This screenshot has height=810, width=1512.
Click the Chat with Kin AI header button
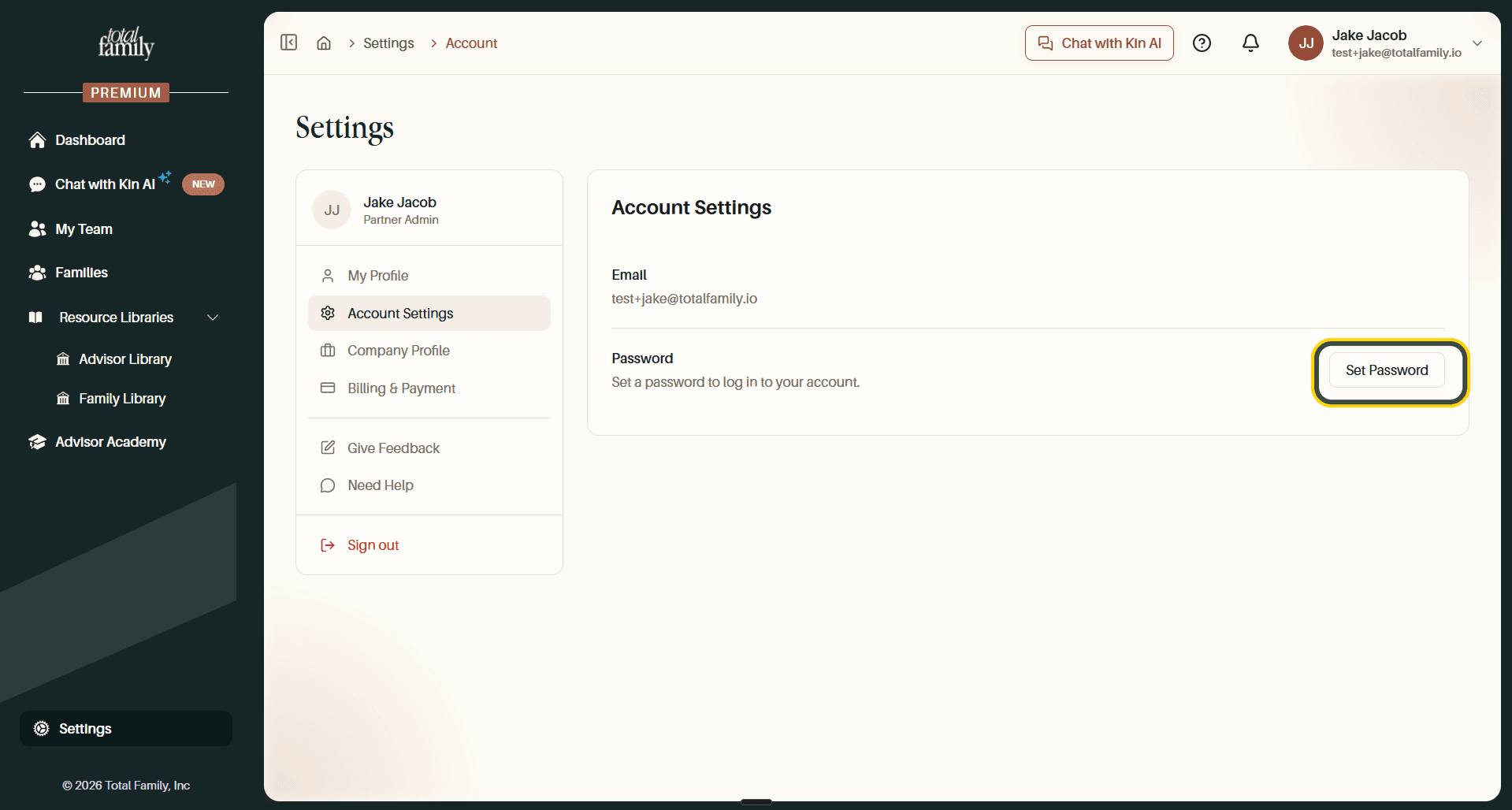click(1099, 43)
